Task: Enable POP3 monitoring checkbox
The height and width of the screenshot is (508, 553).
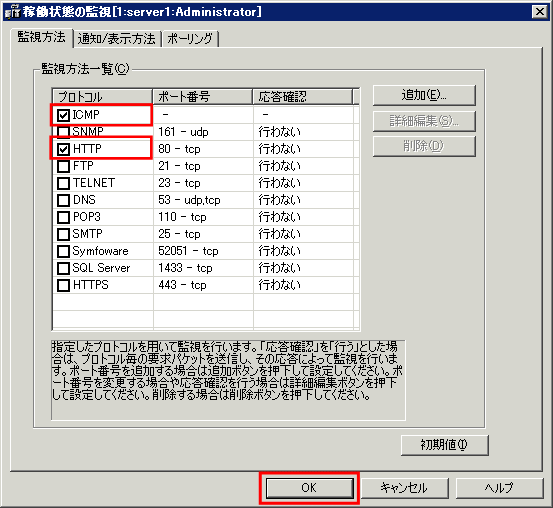Action: pos(63,217)
